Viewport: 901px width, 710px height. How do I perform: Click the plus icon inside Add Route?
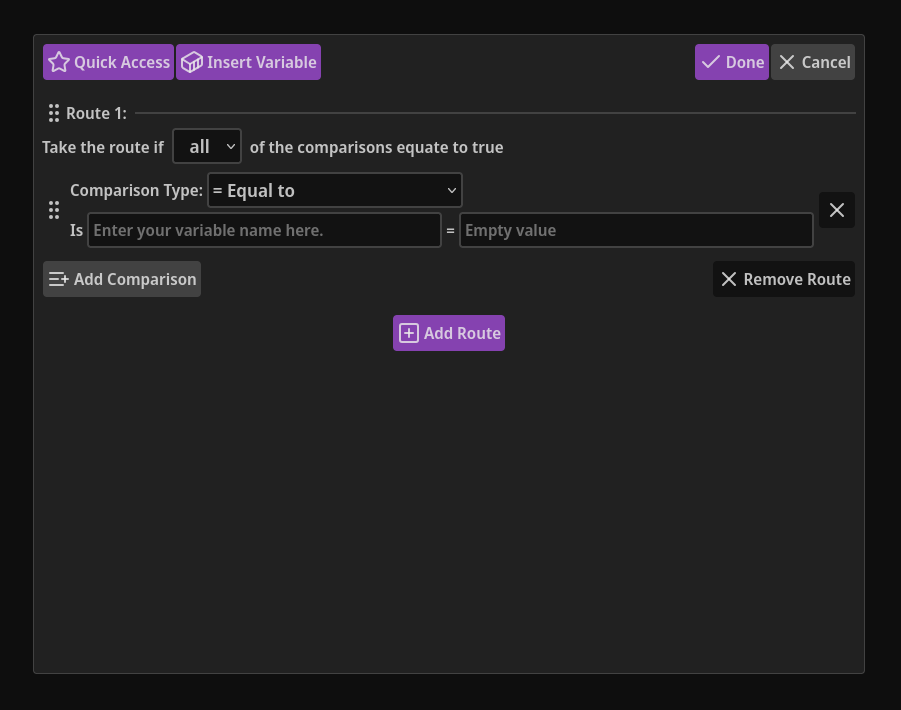click(x=409, y=332)
